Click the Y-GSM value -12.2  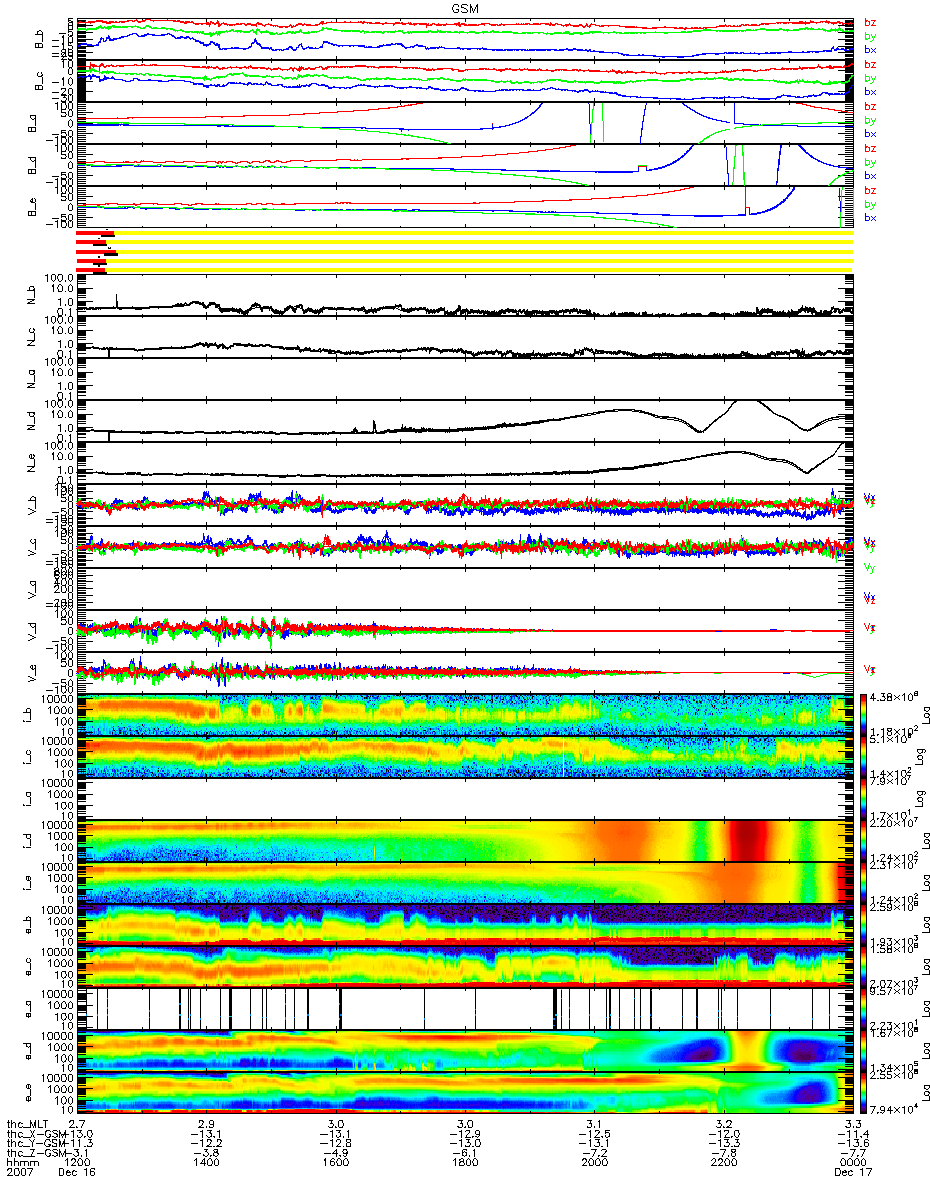(x=206, y=1143)
